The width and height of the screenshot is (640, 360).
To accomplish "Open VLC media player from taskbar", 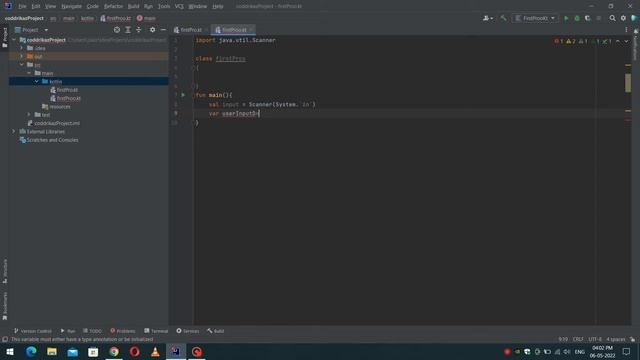I will coord(155,351).
